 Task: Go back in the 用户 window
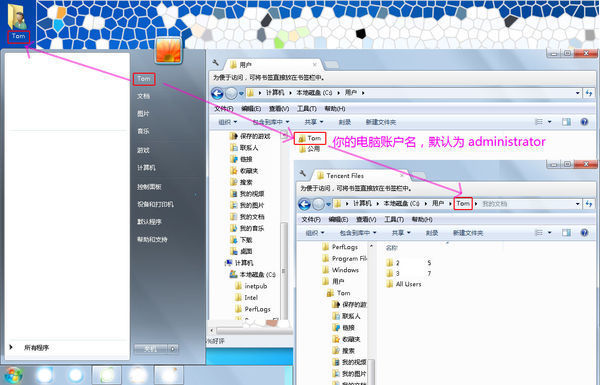tap(217, 93)
